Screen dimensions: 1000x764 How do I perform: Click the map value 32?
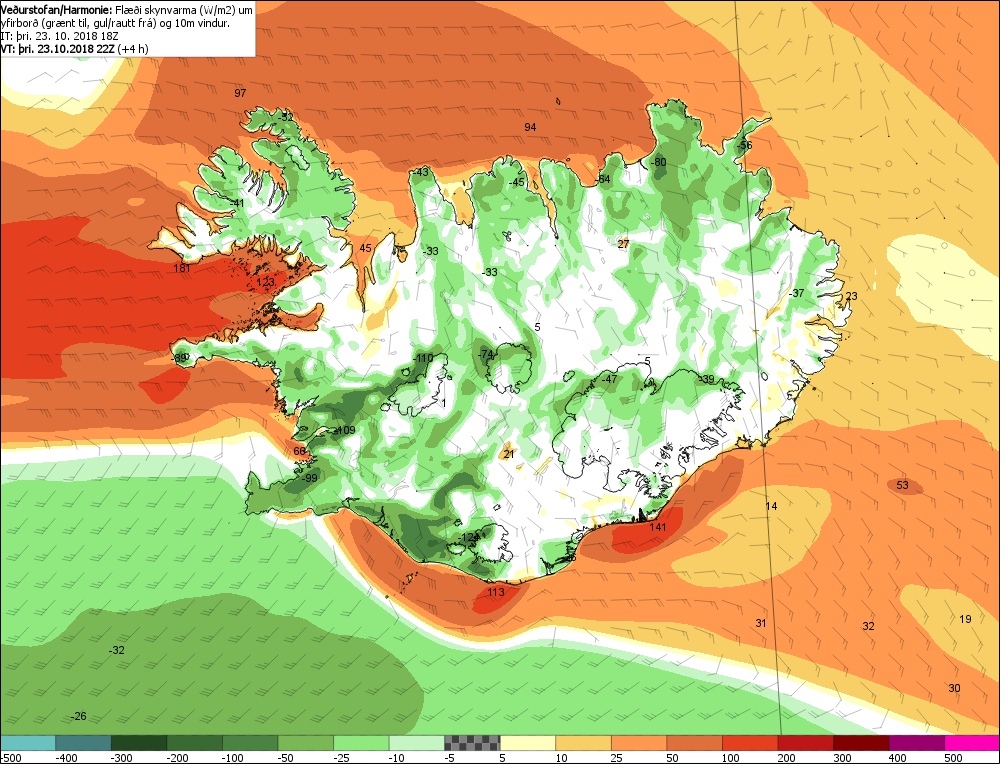(x=868, y=626)
